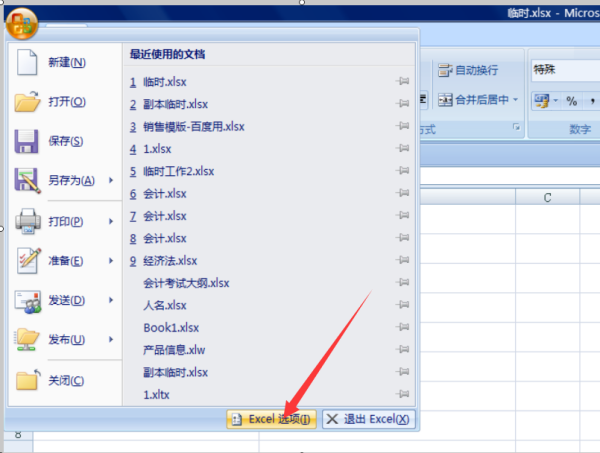Click the printer icon

point(28,221)
